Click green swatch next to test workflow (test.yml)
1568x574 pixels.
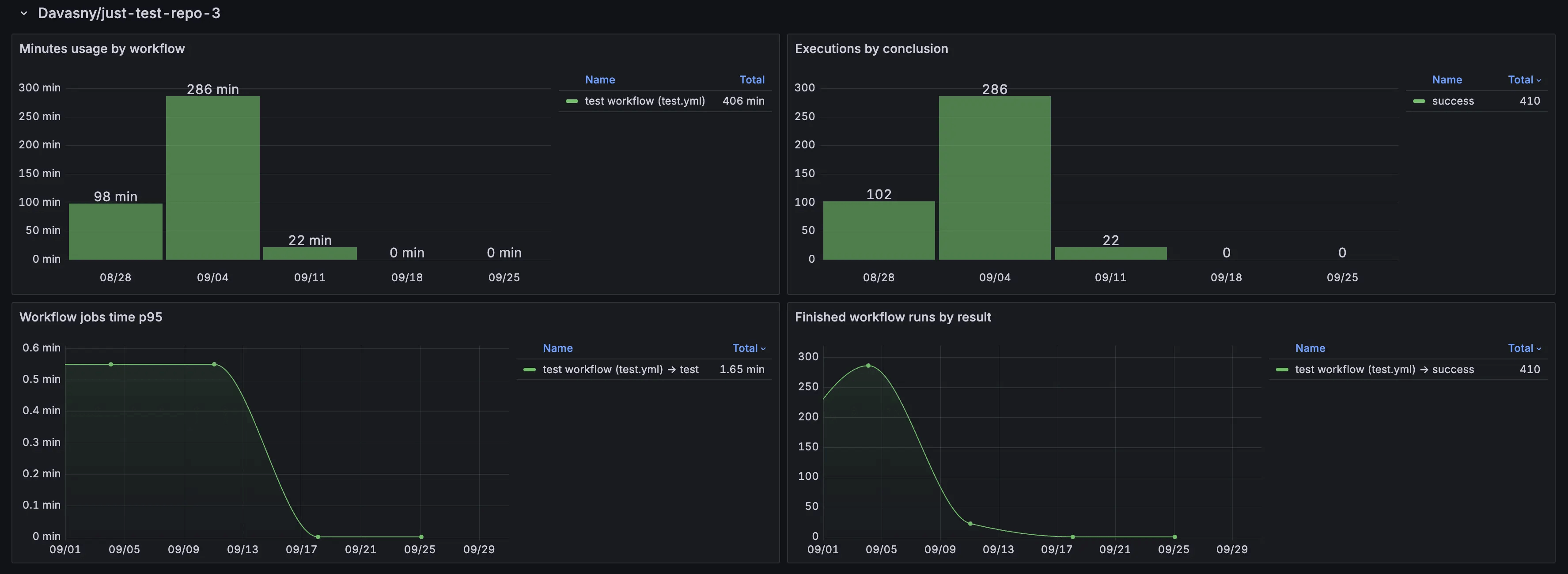pos(572,101)
